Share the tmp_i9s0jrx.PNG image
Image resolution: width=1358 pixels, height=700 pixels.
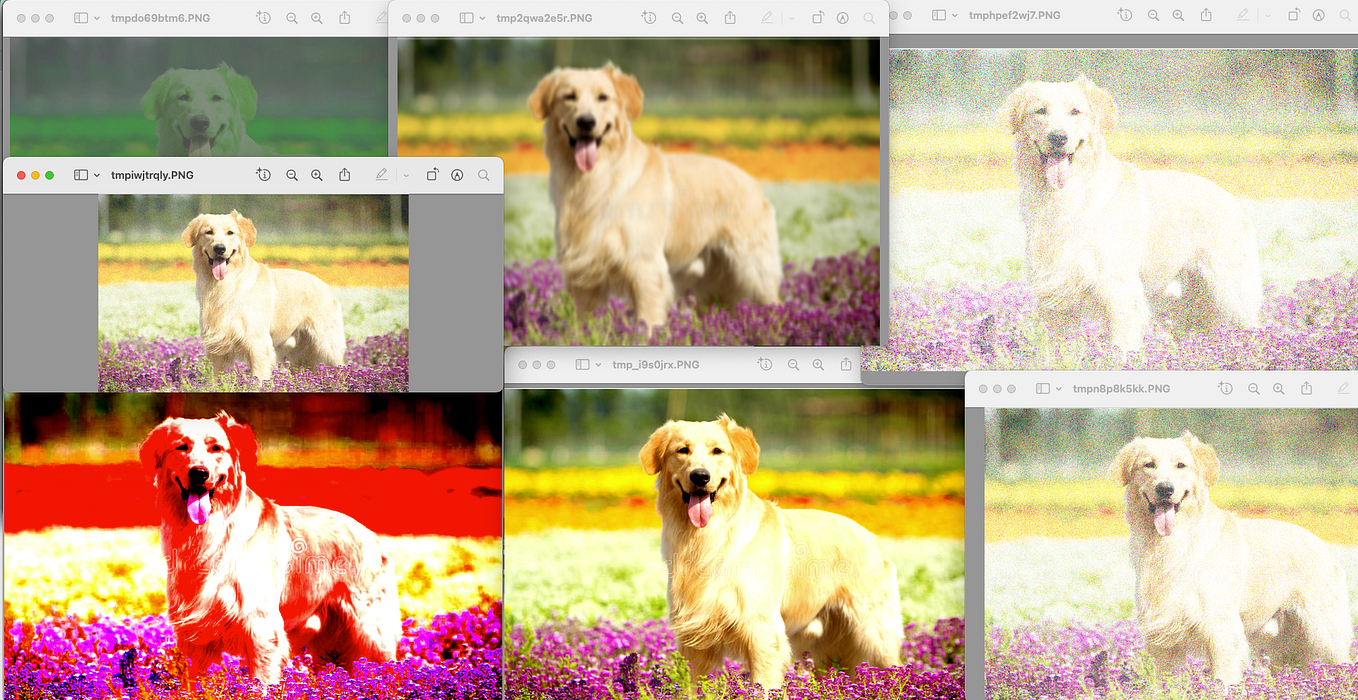click(846, 364)
